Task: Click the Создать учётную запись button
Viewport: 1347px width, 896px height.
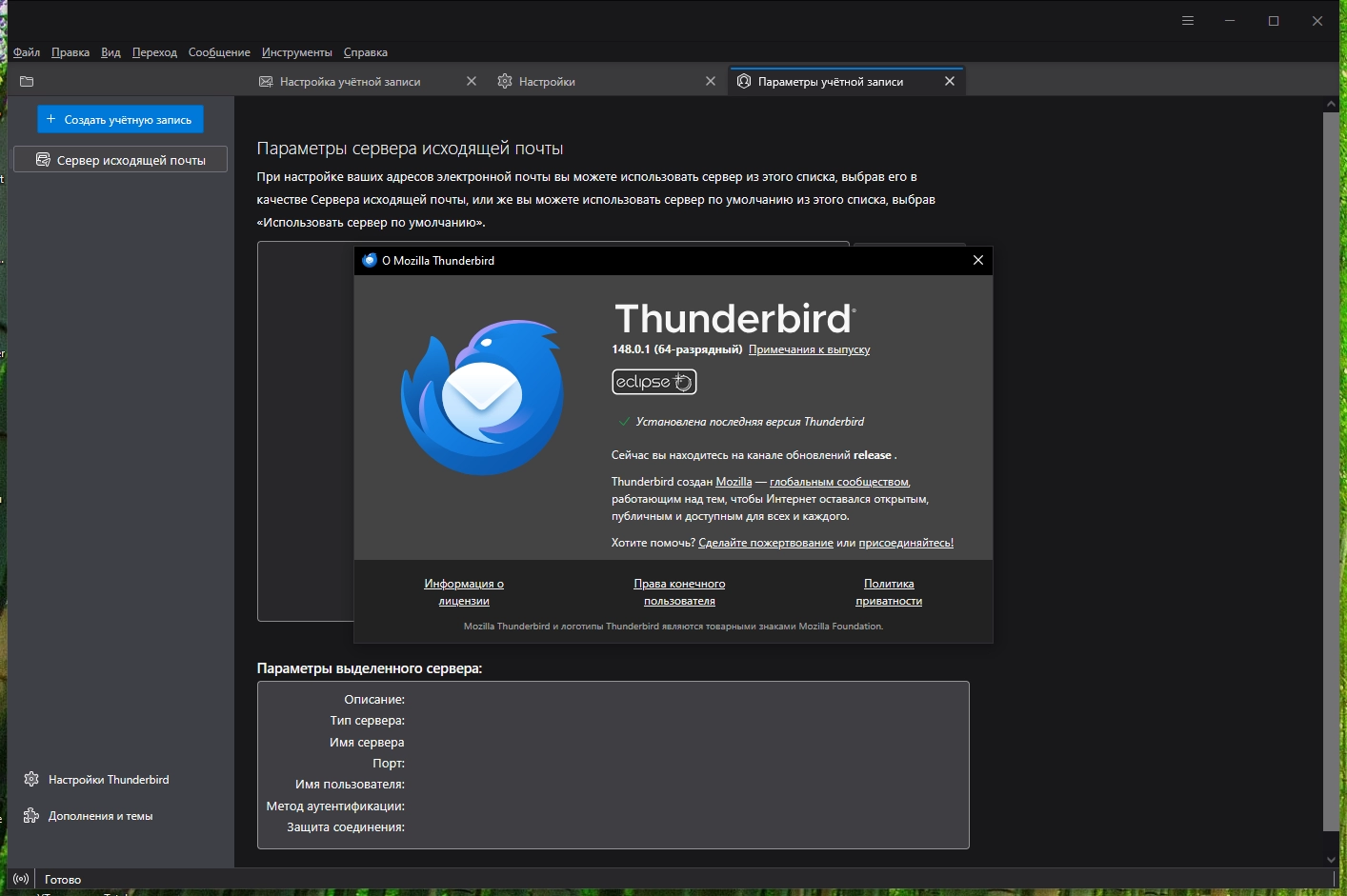Action: coord(120,120)
